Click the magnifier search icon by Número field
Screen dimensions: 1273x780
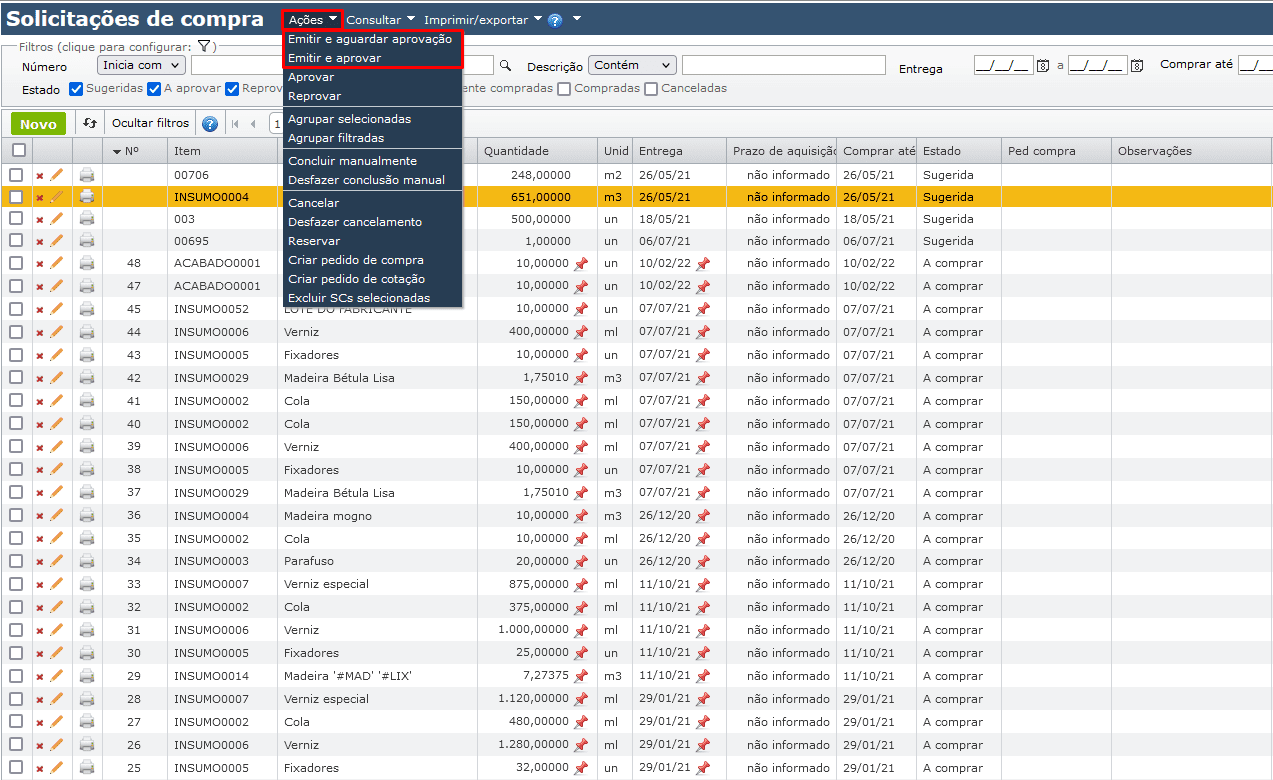[505, 65]
